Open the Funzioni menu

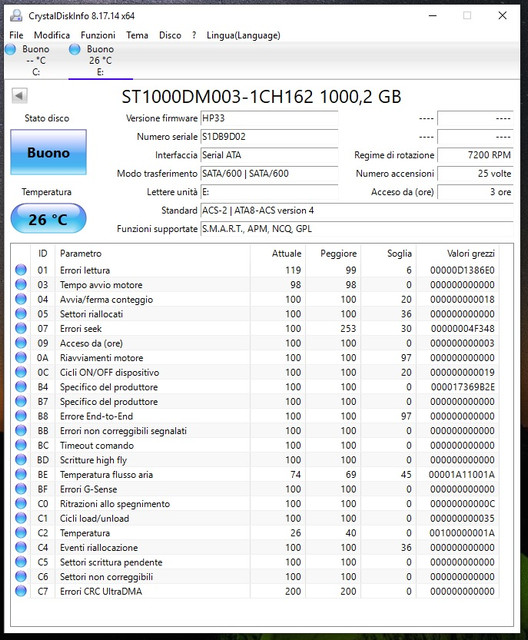coord(98,35)
